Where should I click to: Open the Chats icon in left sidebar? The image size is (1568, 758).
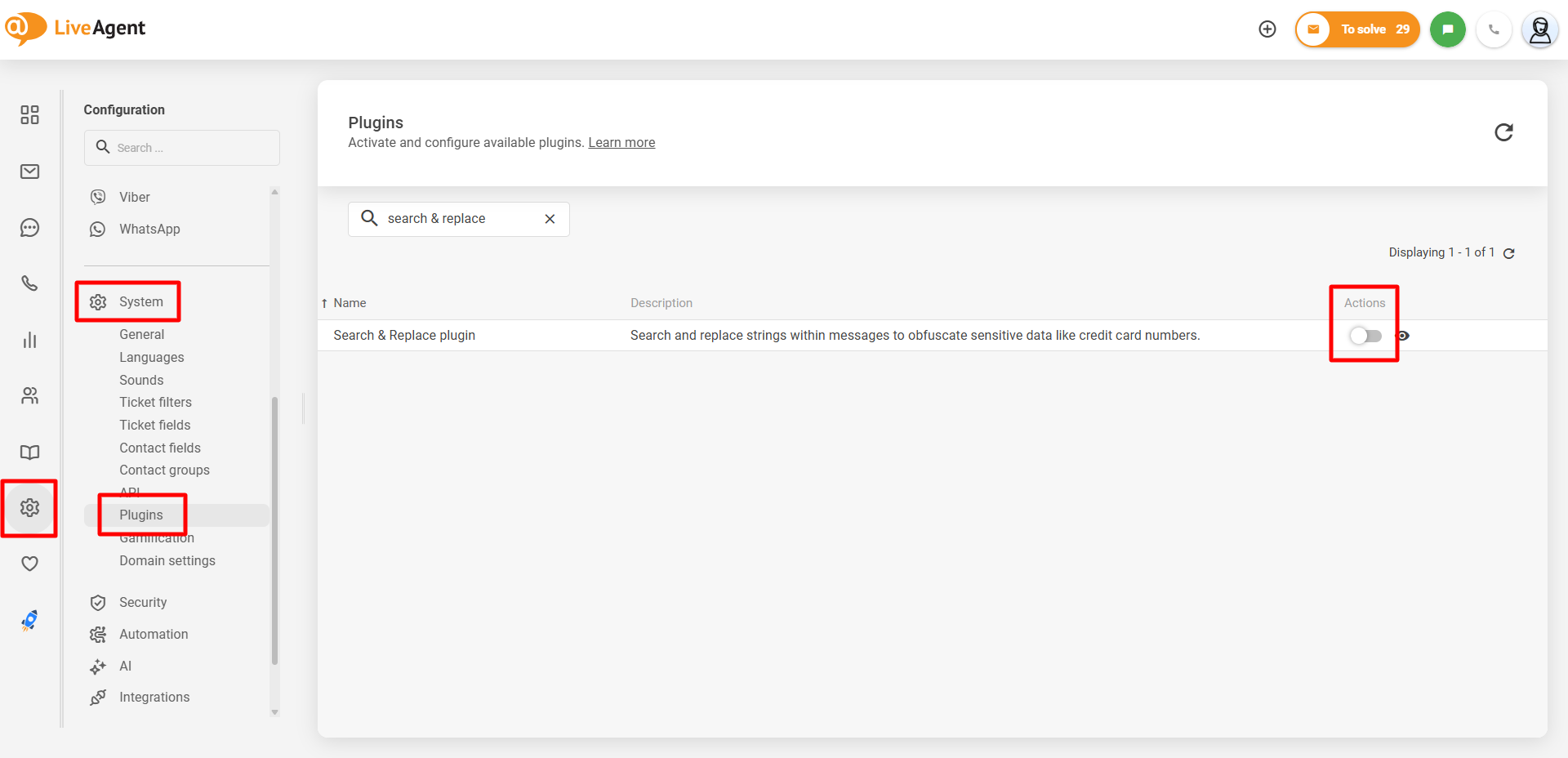30,228
